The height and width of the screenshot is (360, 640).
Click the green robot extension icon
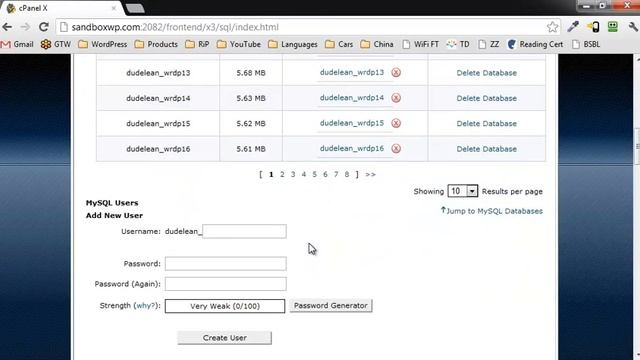click(x=613, y=27)
